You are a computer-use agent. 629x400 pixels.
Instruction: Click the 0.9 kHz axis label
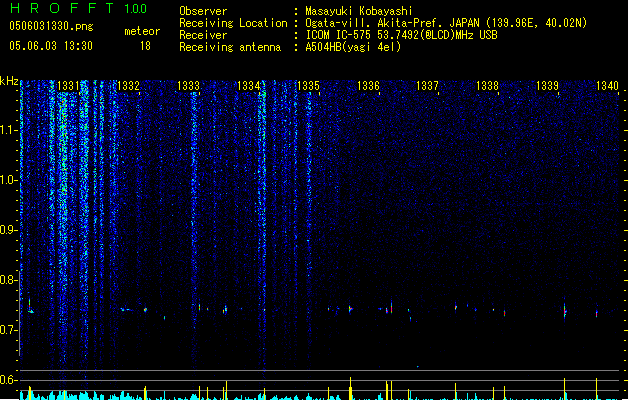8,230
